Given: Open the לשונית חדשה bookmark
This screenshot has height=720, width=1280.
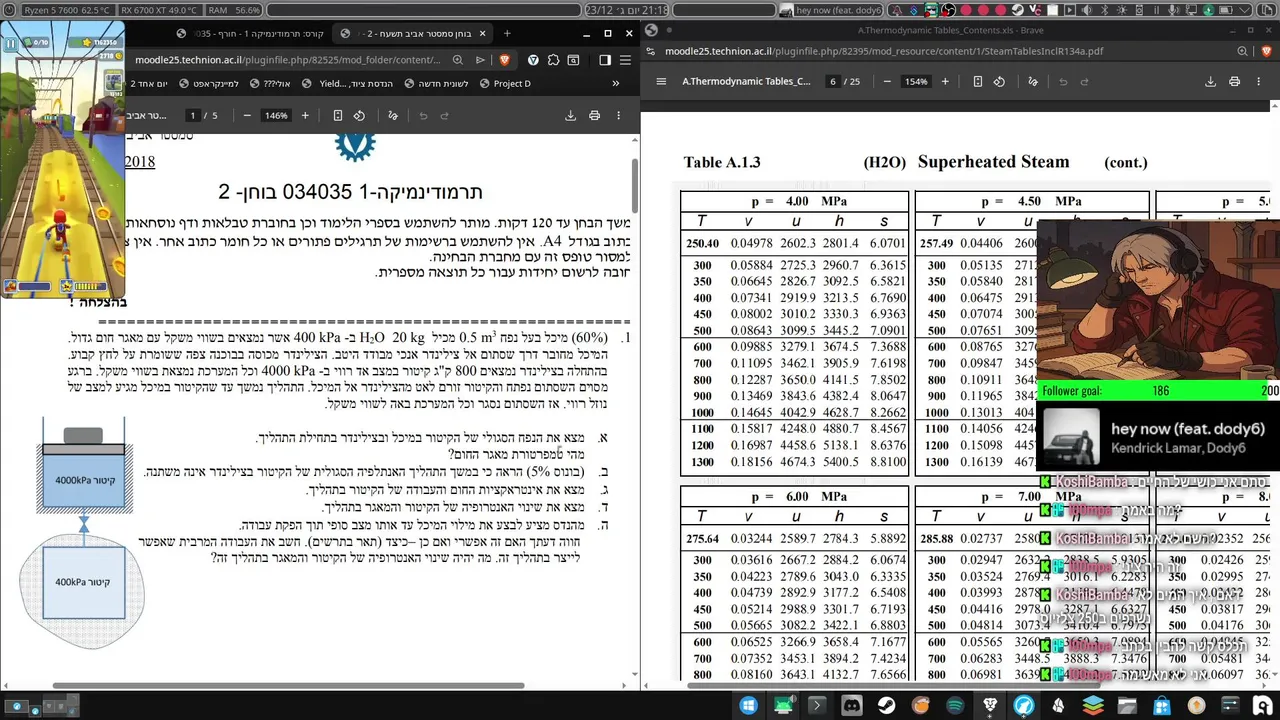Looking at the screenshot, I should [438, 84].
